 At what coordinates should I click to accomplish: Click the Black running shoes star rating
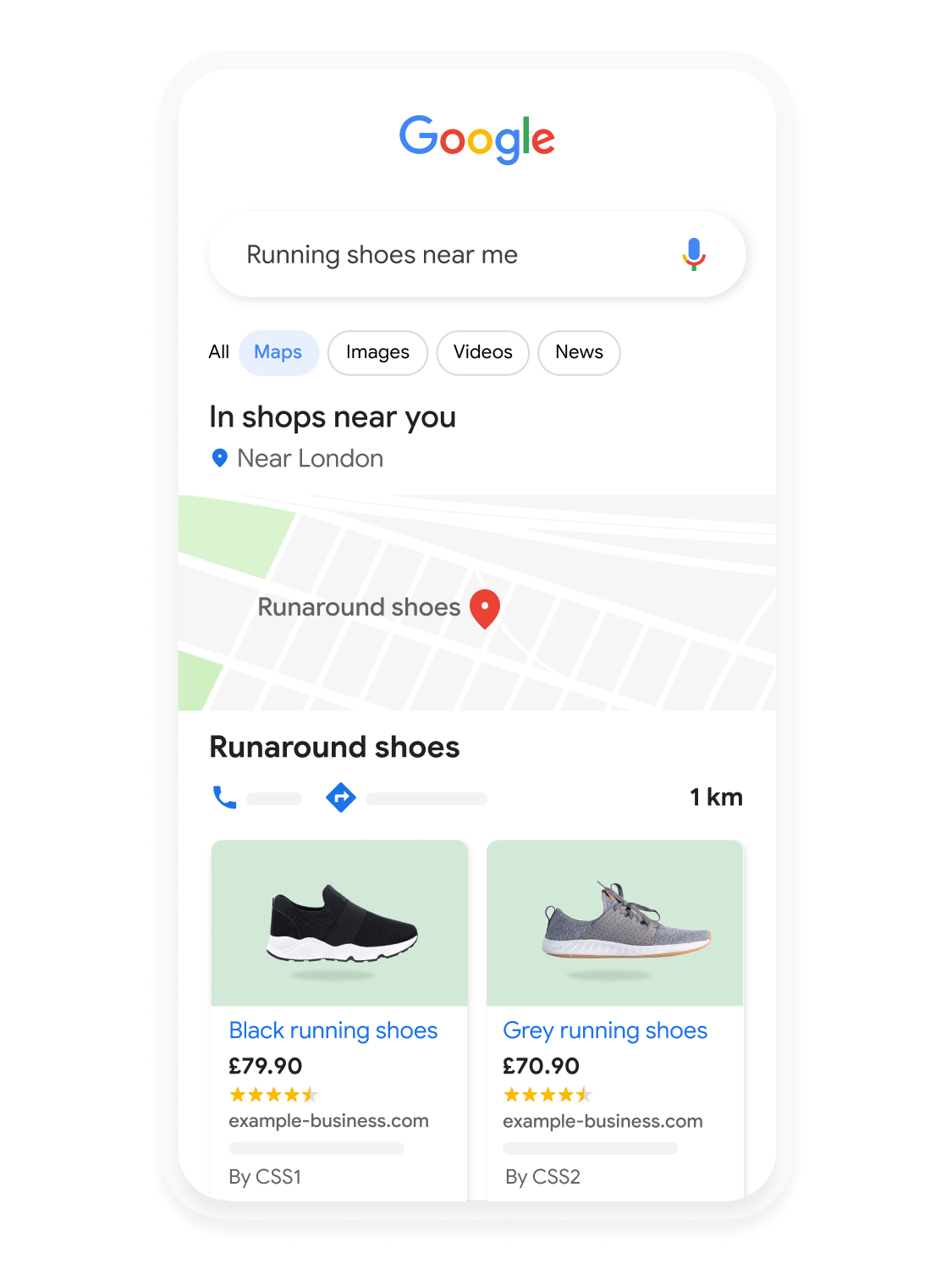(x=273, y=1095)
